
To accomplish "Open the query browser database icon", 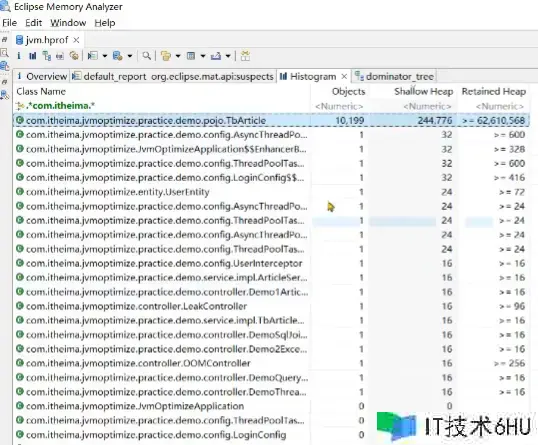I will pos(118,56).
